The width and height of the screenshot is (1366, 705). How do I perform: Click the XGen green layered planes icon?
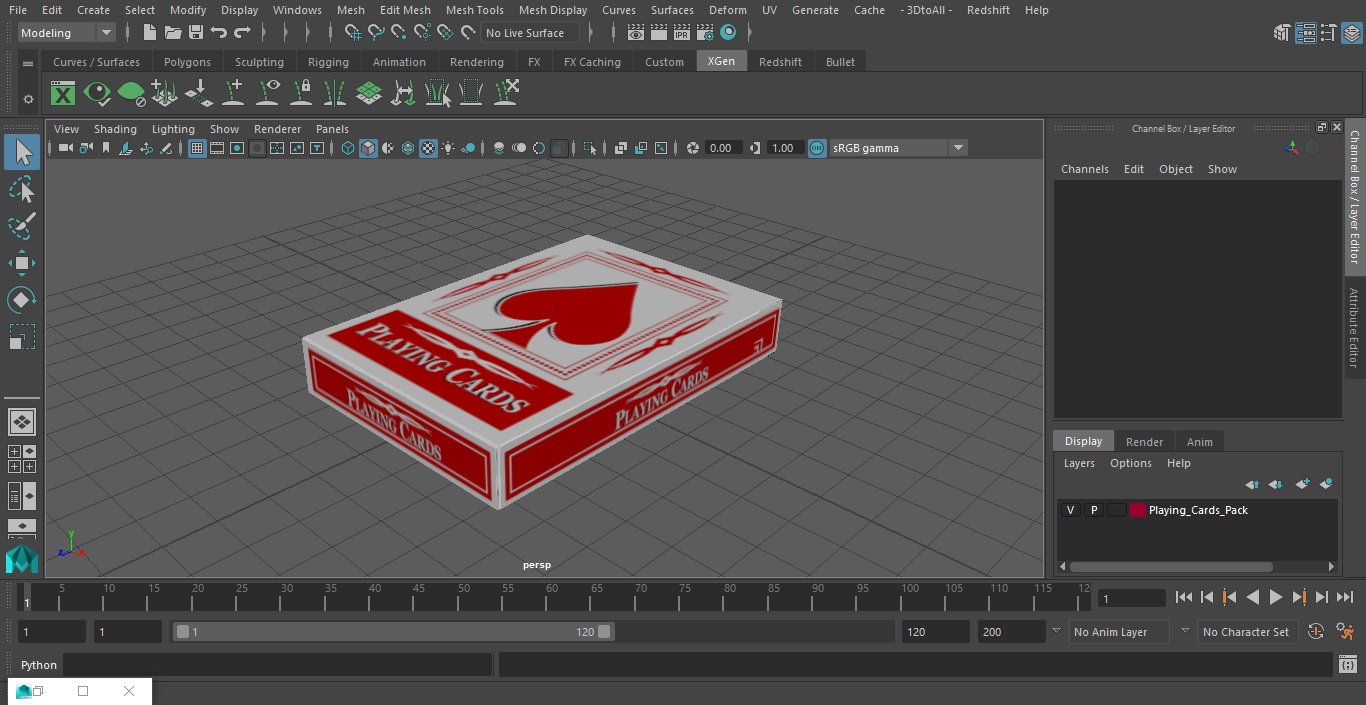click(x=369, y=94)
